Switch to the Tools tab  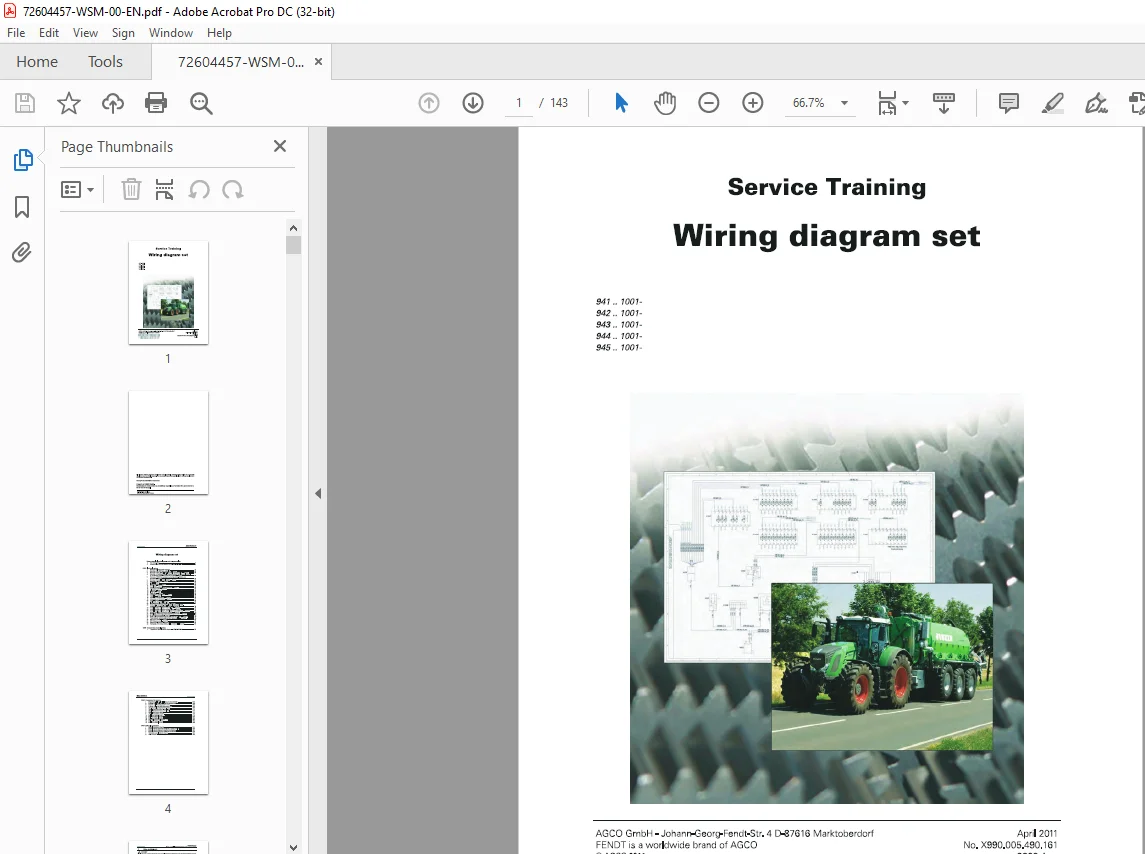click(x=105, y=62)
